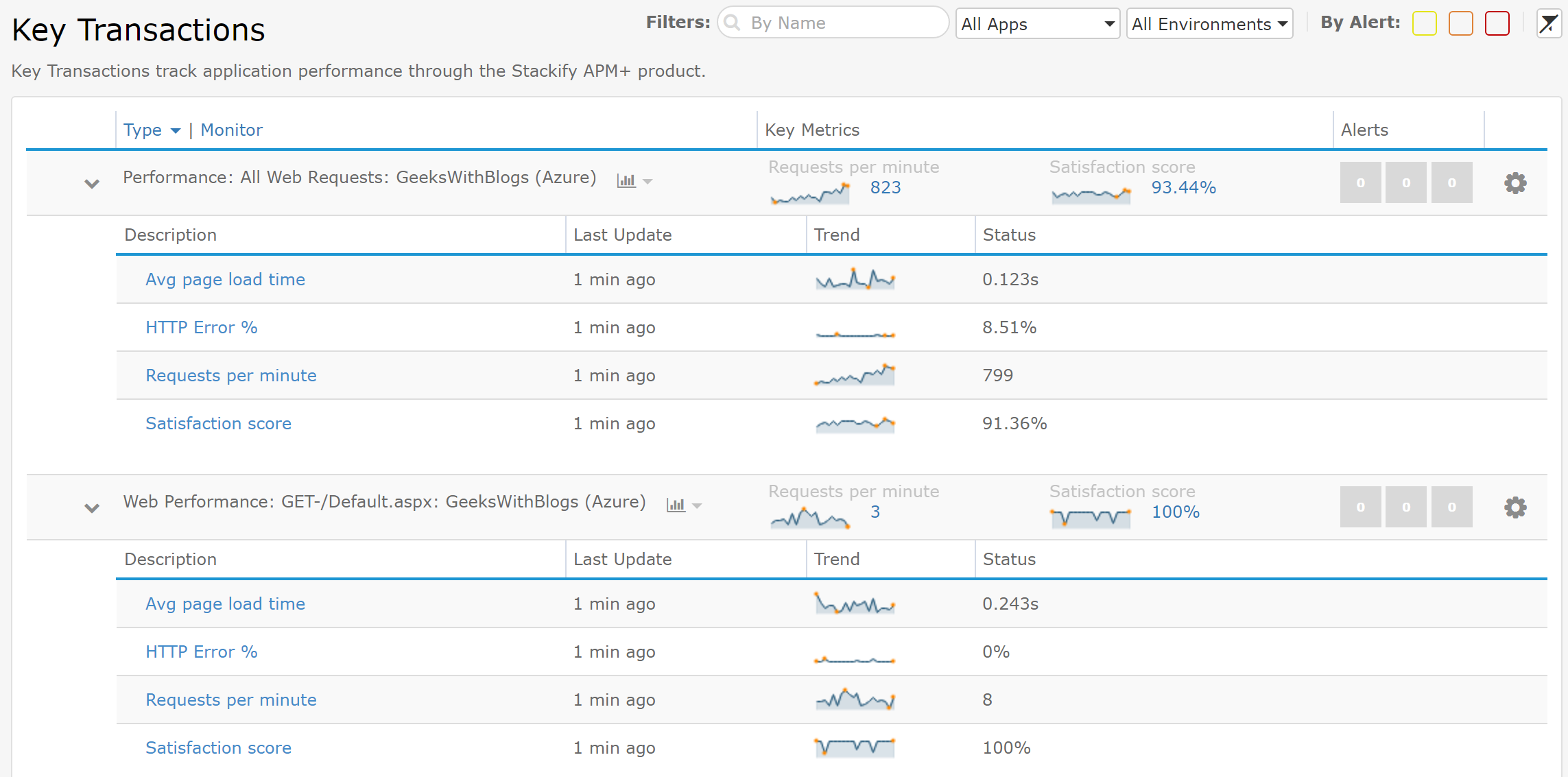Click chart icon beside GET-/Default.aspx transaction
The image size is (1568, 777).
pos(676,505)
